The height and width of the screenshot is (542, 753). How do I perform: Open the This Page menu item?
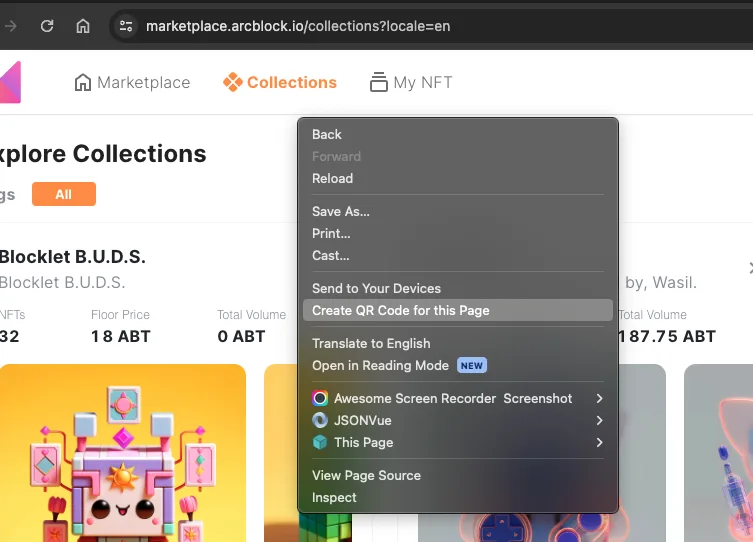coord(458,442)
